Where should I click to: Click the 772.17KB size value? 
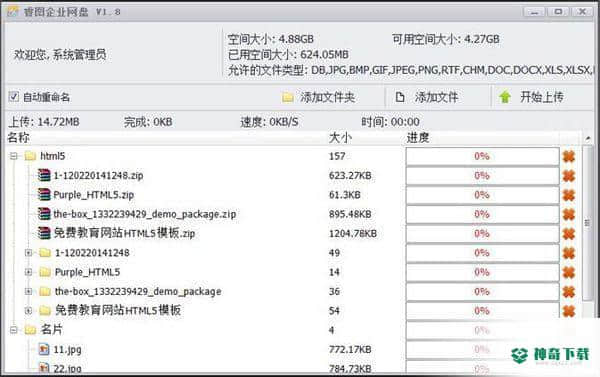(x=350, y=349)
